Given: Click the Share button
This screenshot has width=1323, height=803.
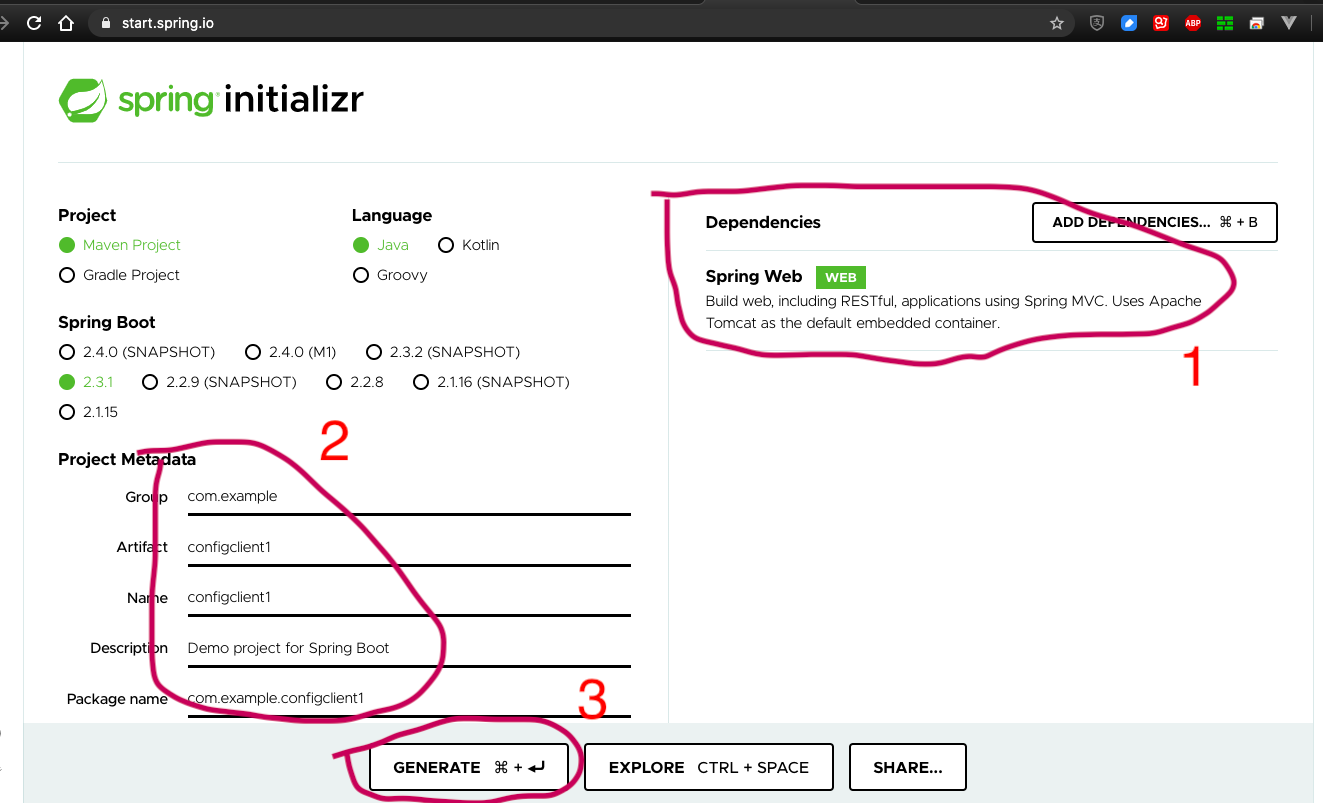Looking at the screenshot, I should pyautogui.click(x=908, y=768).
